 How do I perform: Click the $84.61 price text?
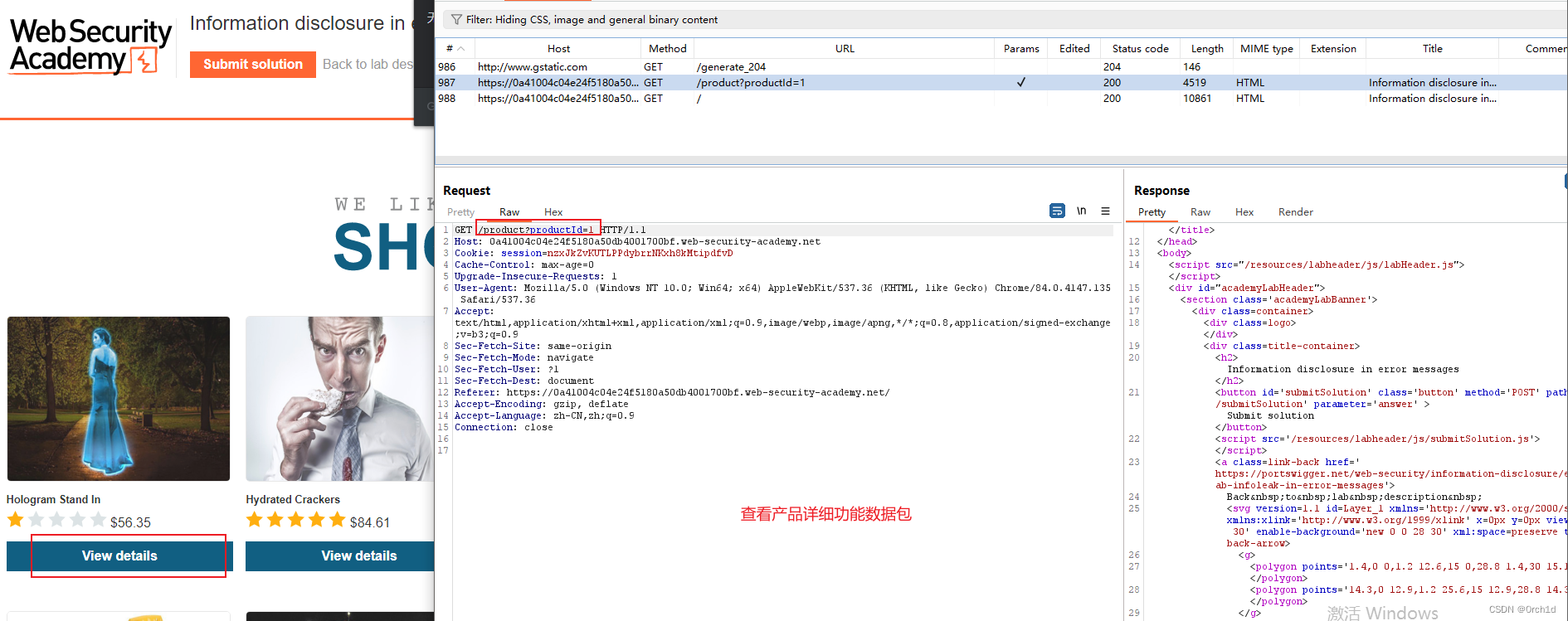click(369, 522)
